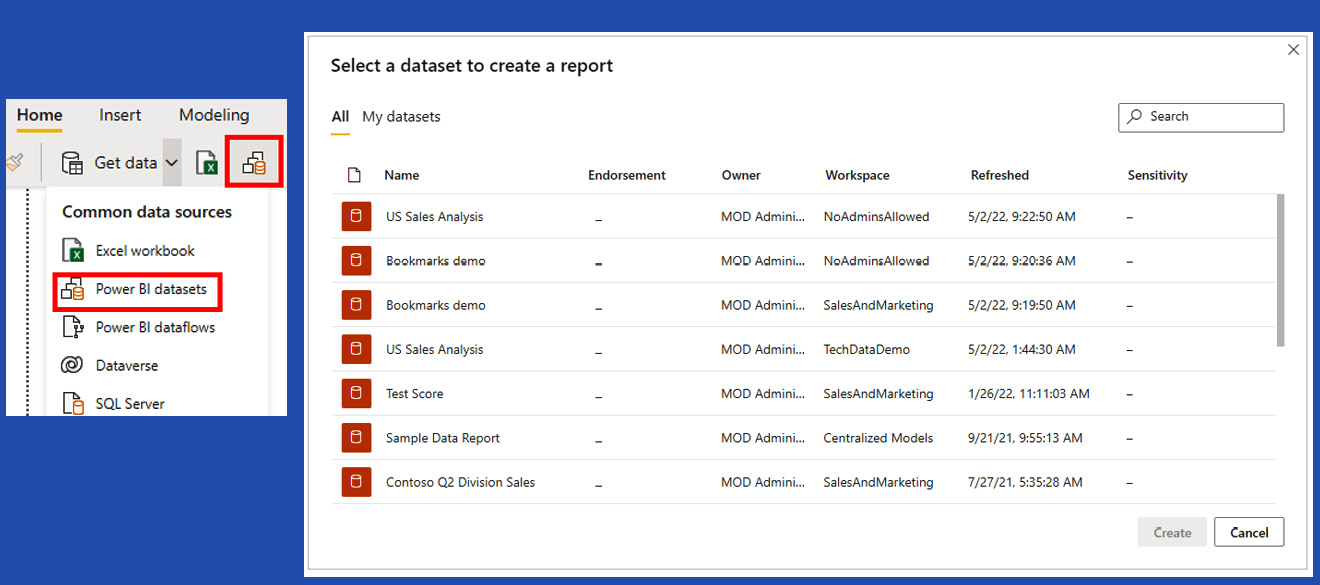Viewport: 1320px width, 585px height.
Task: Click the Get data table icon
Action: (x=72, y=163)
